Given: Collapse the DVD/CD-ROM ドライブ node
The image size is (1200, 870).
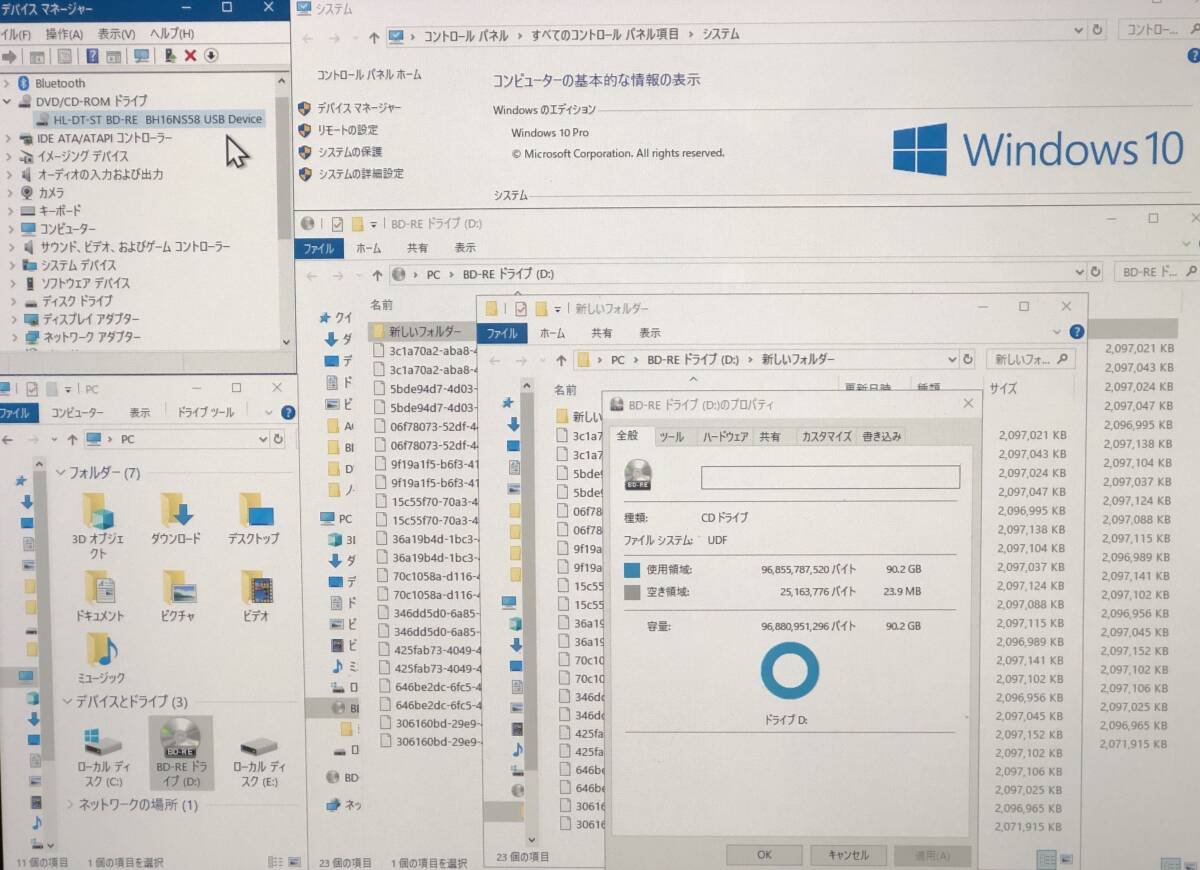Looking at the screenshot, I should tap(8, 101).
